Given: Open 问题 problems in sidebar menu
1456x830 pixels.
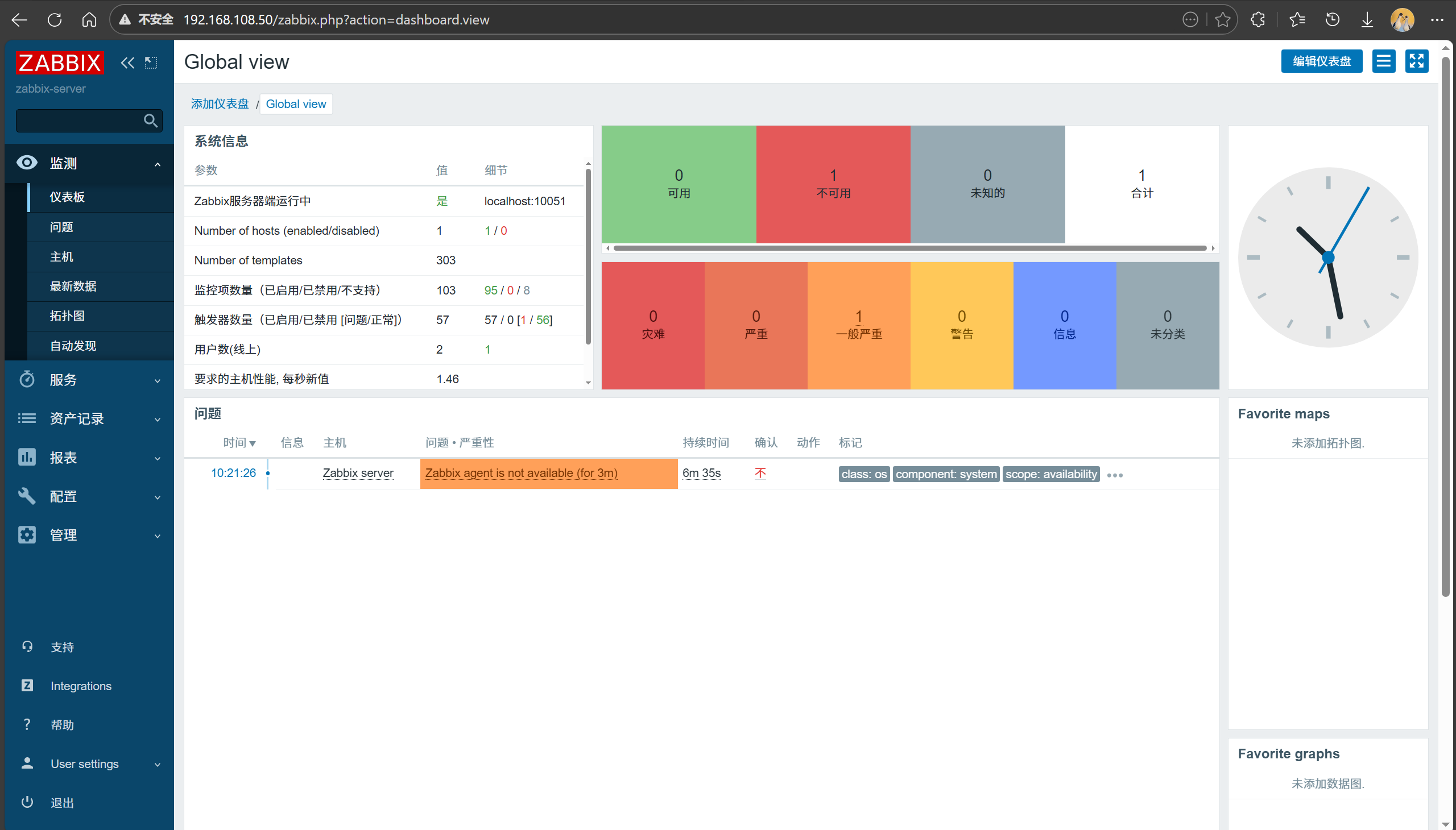Looking at the screenshot, I should pos(61,227).
